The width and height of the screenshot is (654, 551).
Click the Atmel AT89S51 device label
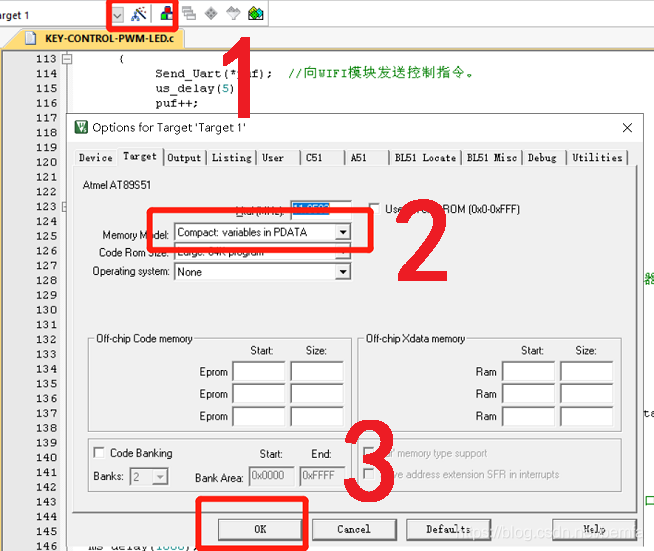point(117,185)
